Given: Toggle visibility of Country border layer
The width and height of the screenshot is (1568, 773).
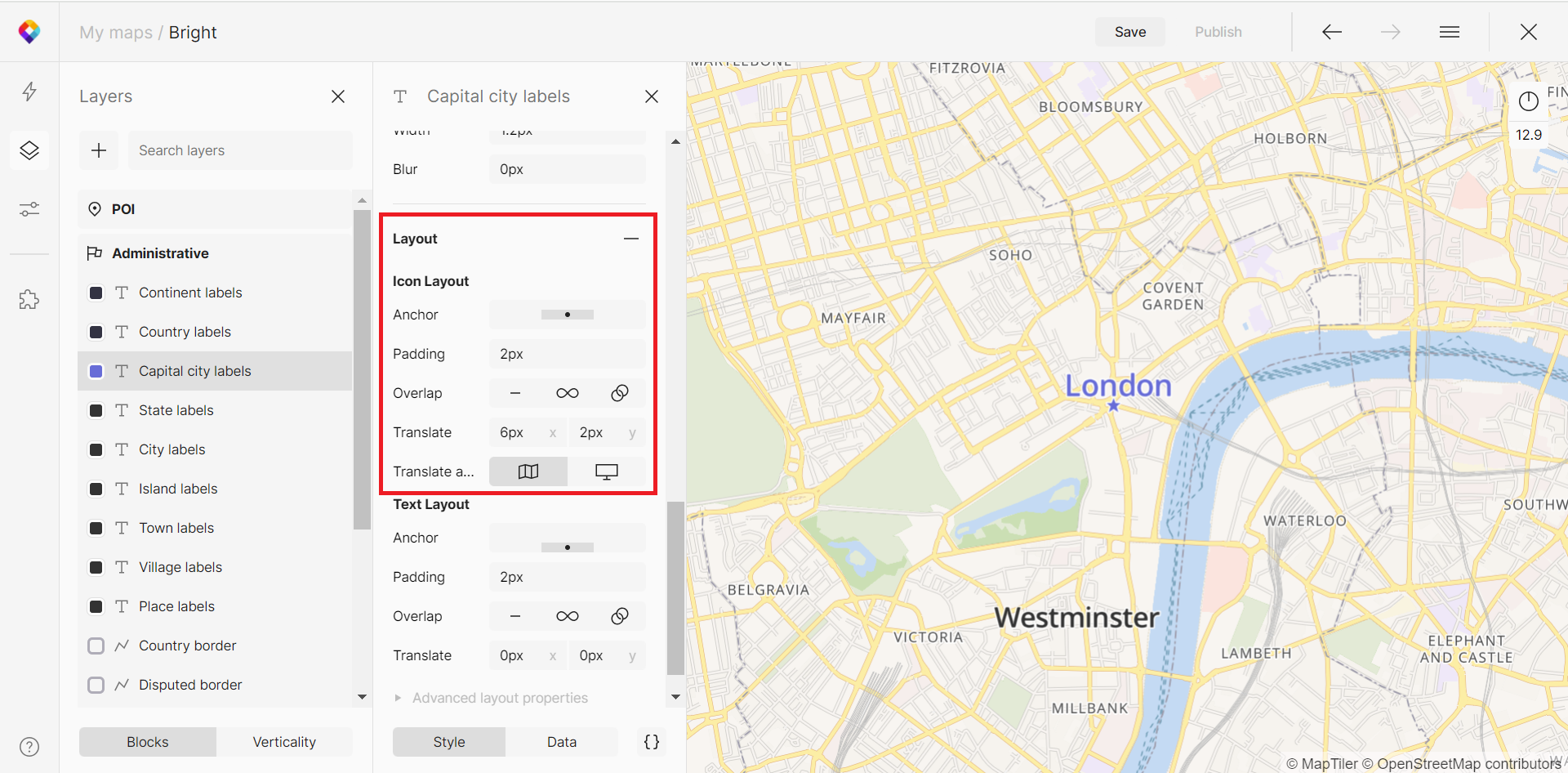Looking at the screenshot, I should click(x=96, y=646).
